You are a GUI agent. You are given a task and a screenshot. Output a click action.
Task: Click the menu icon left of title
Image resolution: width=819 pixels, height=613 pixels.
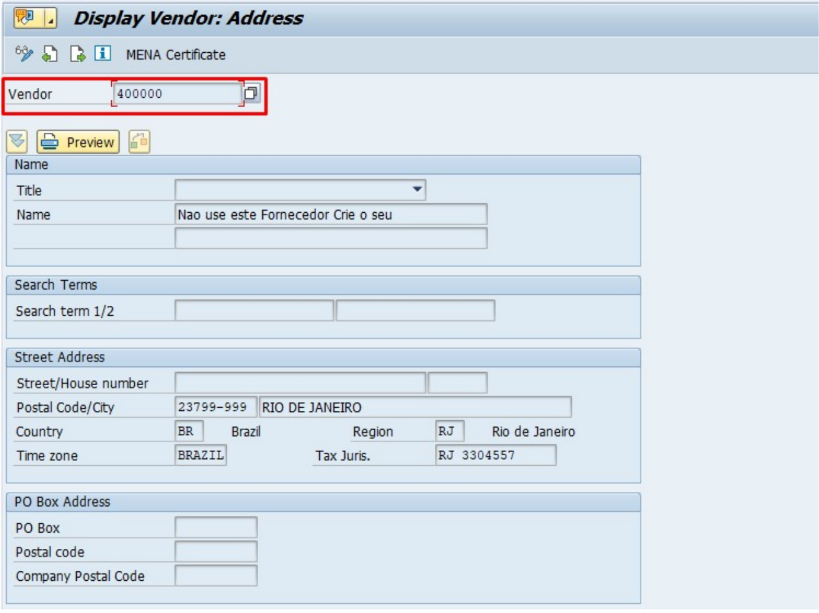pyautogui.click(x=26, y=18)
